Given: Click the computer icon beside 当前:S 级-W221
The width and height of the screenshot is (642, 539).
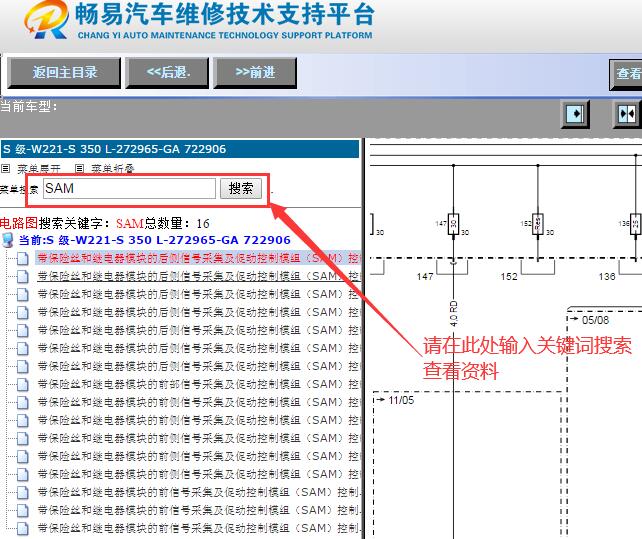Looking at the screenshot, I should (x=7, y=240).
